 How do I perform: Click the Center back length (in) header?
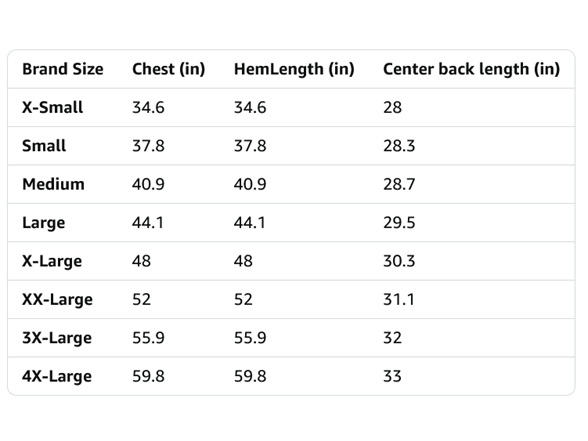click(471, 69)
